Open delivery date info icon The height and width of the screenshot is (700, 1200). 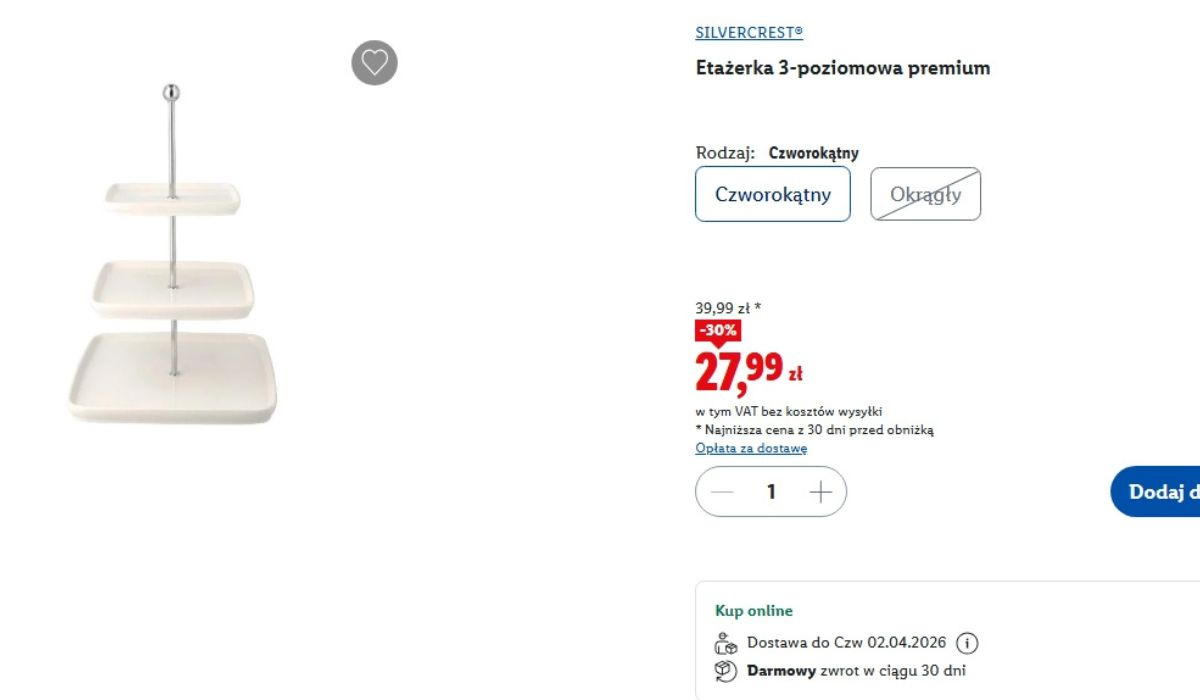(967, 643)
